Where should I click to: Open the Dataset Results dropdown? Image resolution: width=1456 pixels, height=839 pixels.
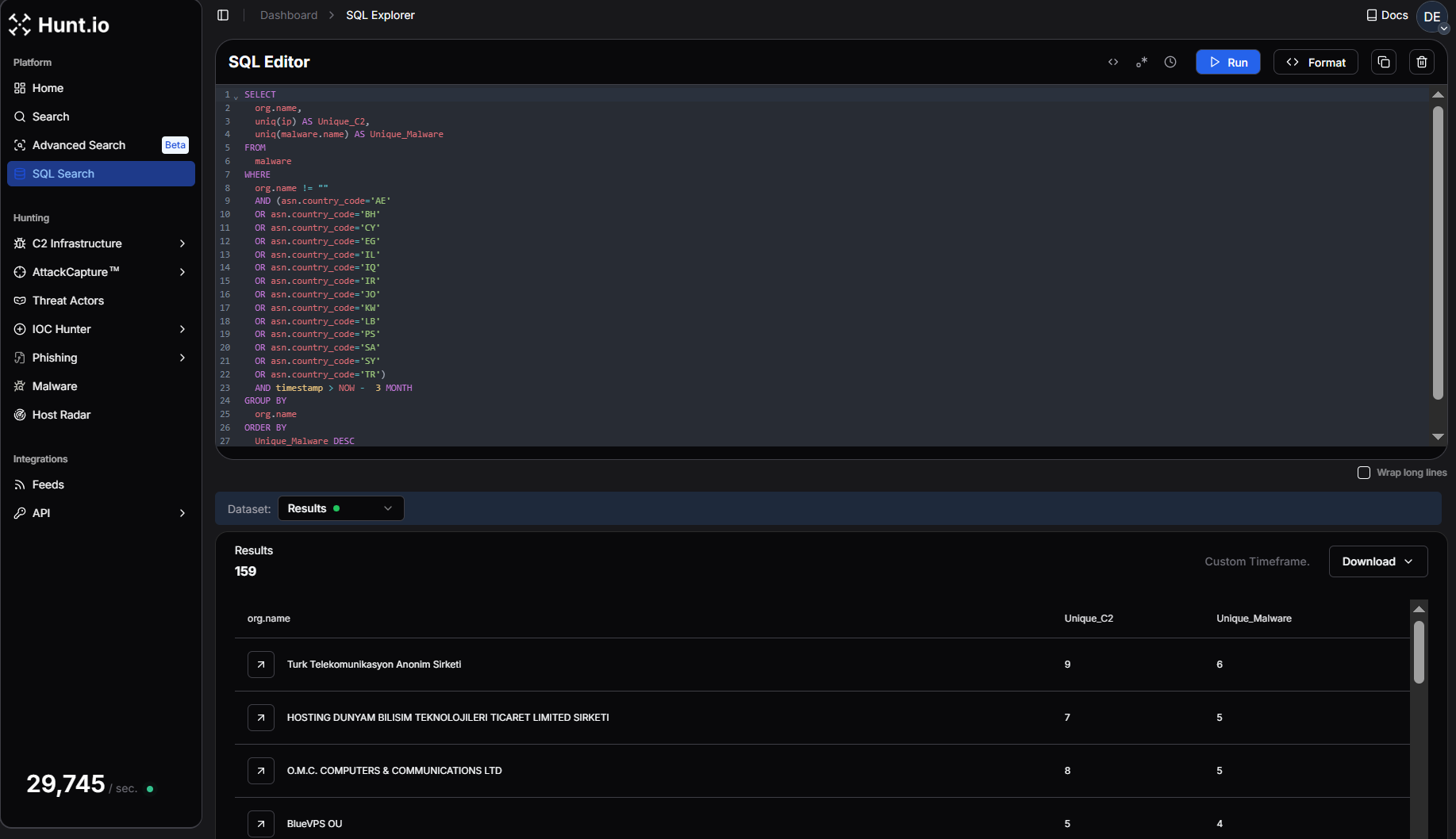tap(340, 508)
